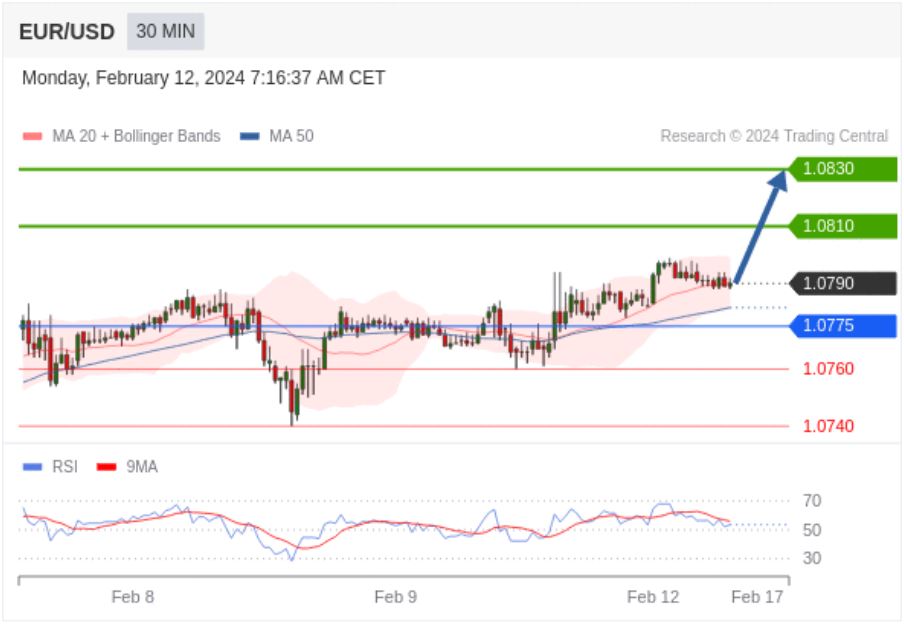Click the pink MA 20 legend swatch

tap(32, 137)
